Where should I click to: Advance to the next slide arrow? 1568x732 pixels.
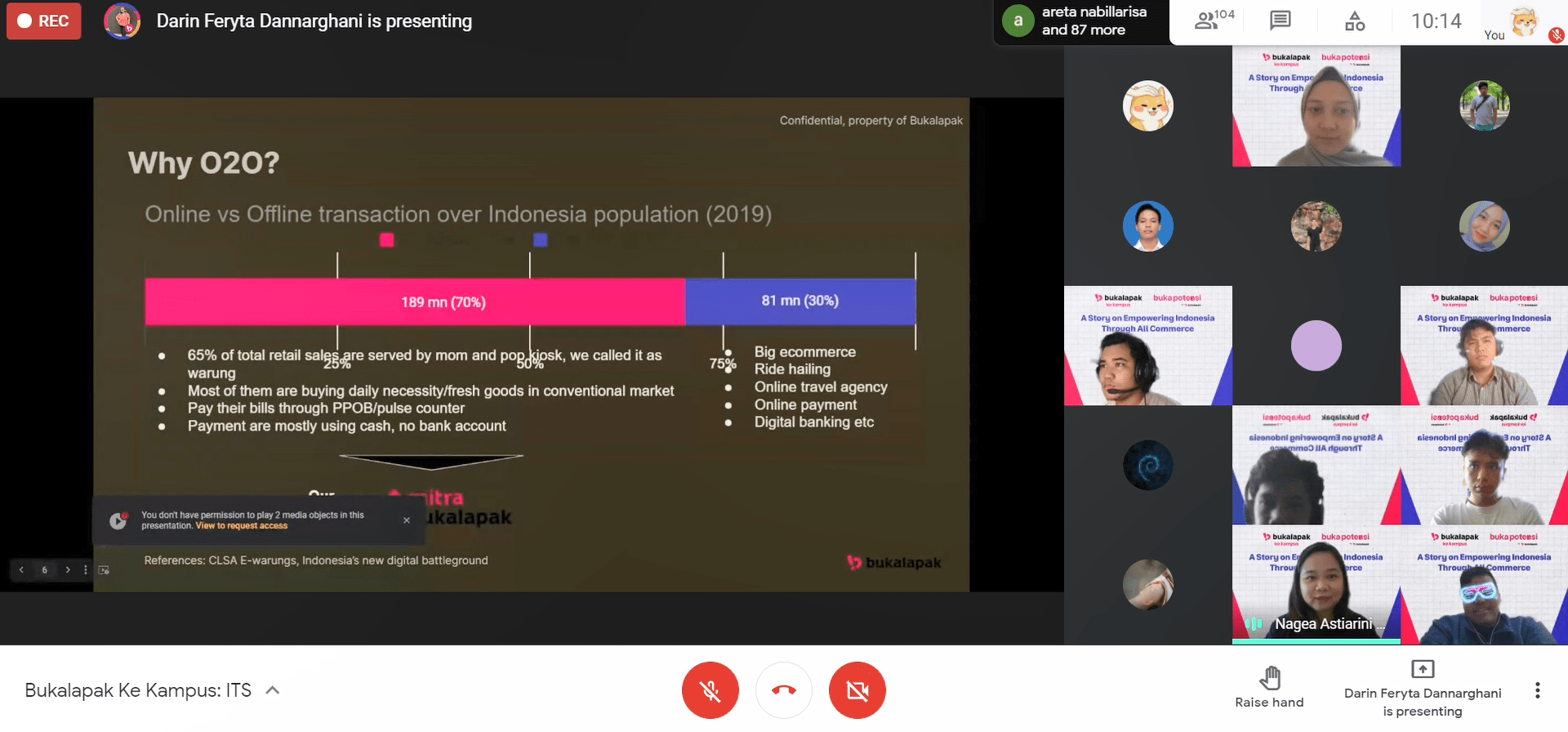[x=68, y=570]
